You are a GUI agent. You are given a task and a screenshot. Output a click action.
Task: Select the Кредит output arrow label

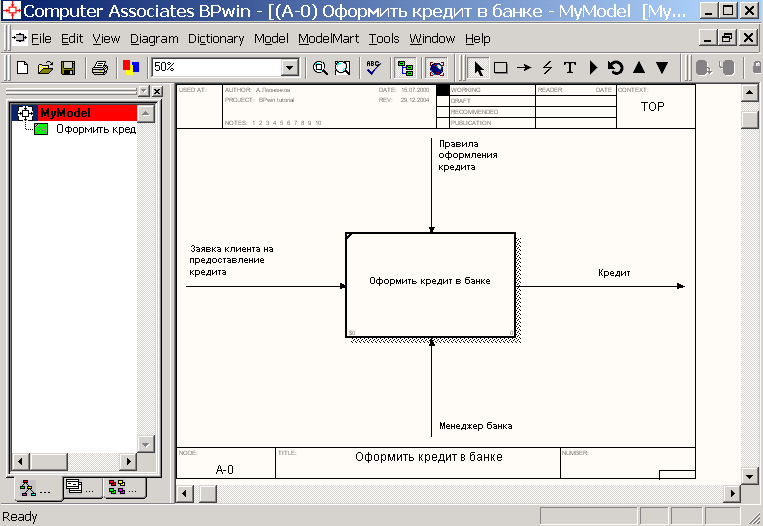tap(614, 273)
